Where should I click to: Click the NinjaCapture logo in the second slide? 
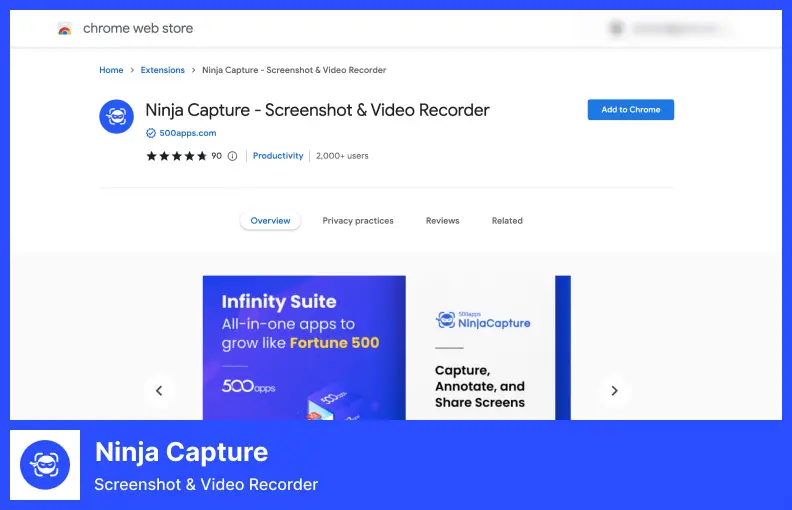483,320
